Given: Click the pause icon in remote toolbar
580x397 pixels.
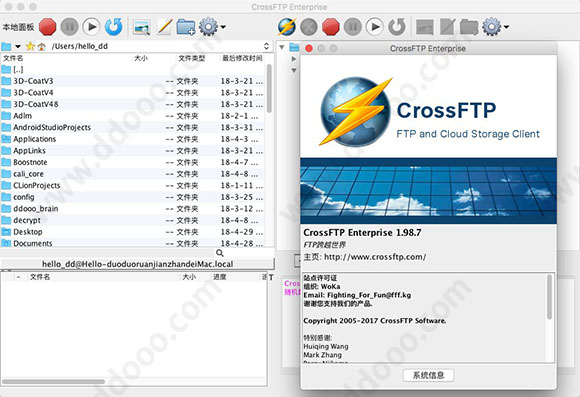Looking at the screenshot, I should [353, 27].
